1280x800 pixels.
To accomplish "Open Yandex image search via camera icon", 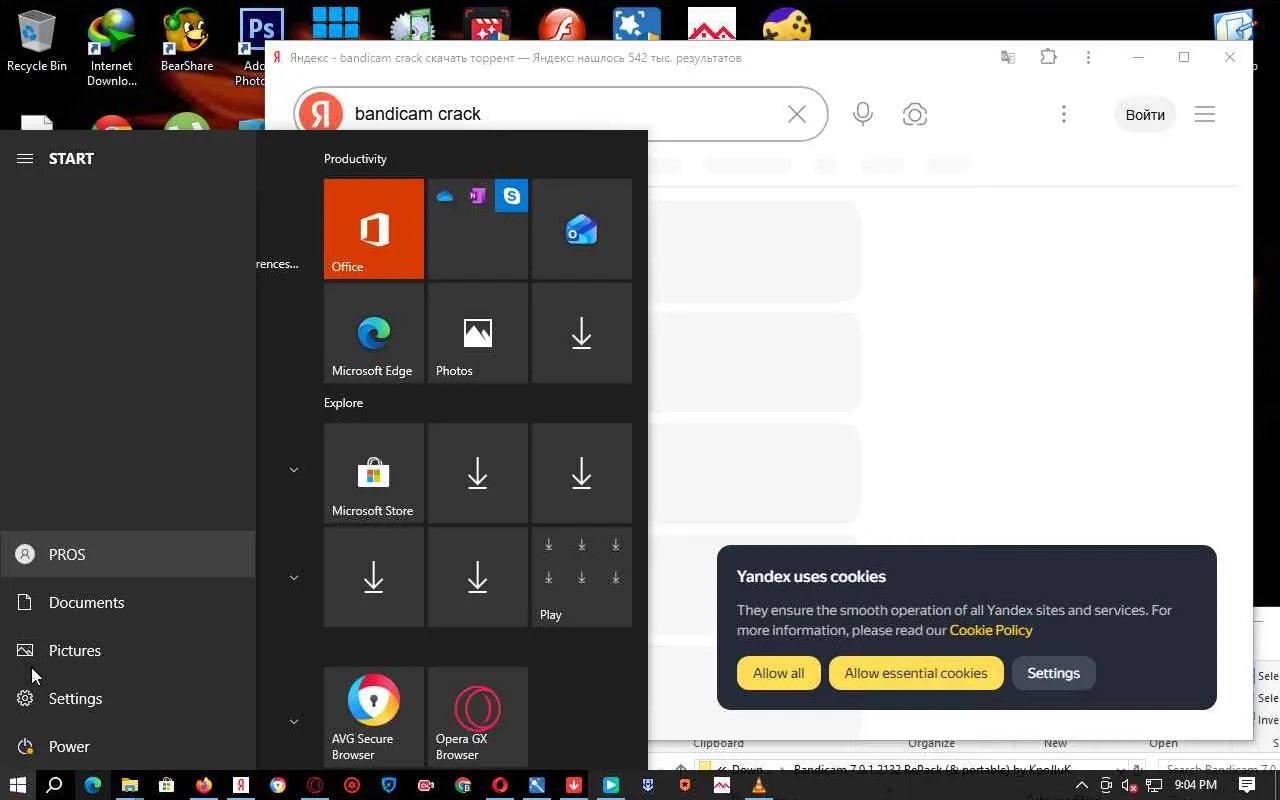I will coord(915,114).
